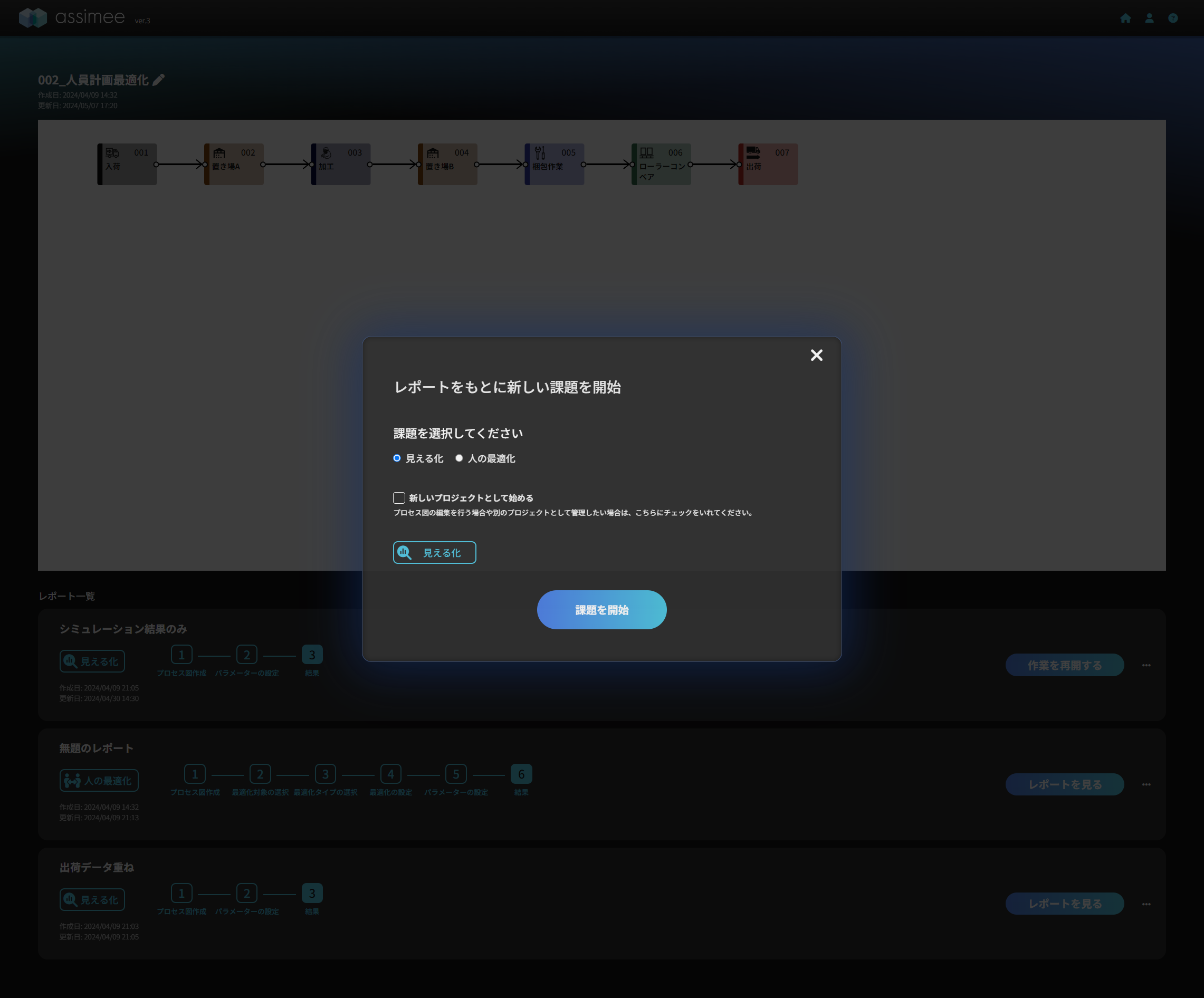Screen dimensions: 1204x998
Task: Open more options for 出荷データ重ね report
Action: pyautogui.click(x=1146, y=904)
